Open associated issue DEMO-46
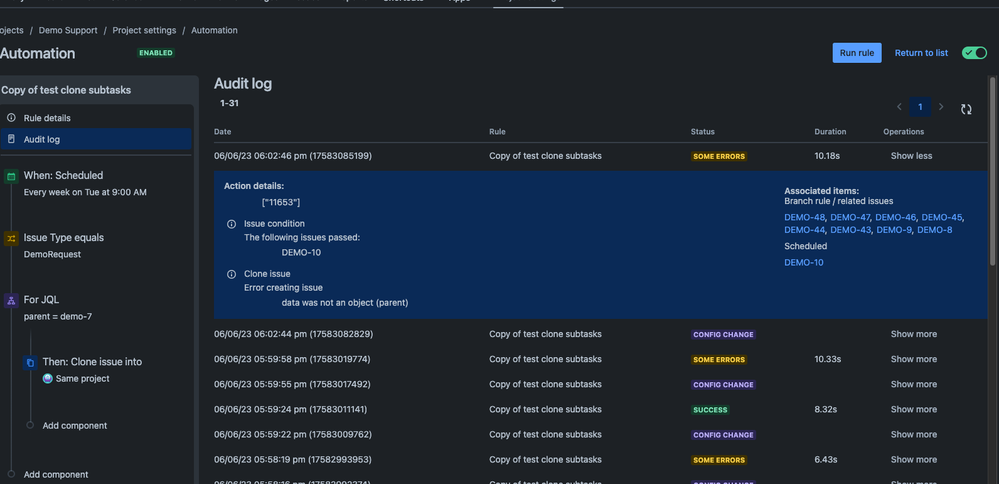Screen dimensions: 999x484 pyautogui.click(x=895, y=217)
